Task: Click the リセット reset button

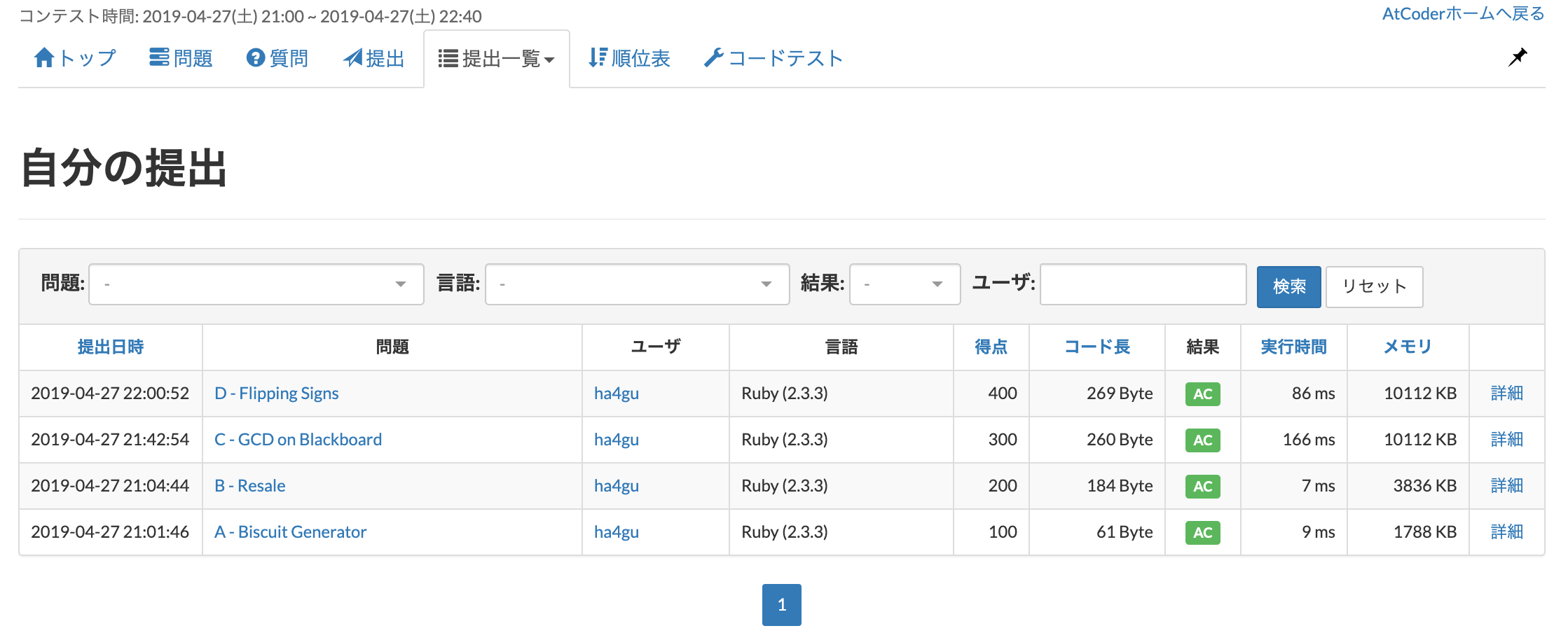Action: (x=1373, y=286)
